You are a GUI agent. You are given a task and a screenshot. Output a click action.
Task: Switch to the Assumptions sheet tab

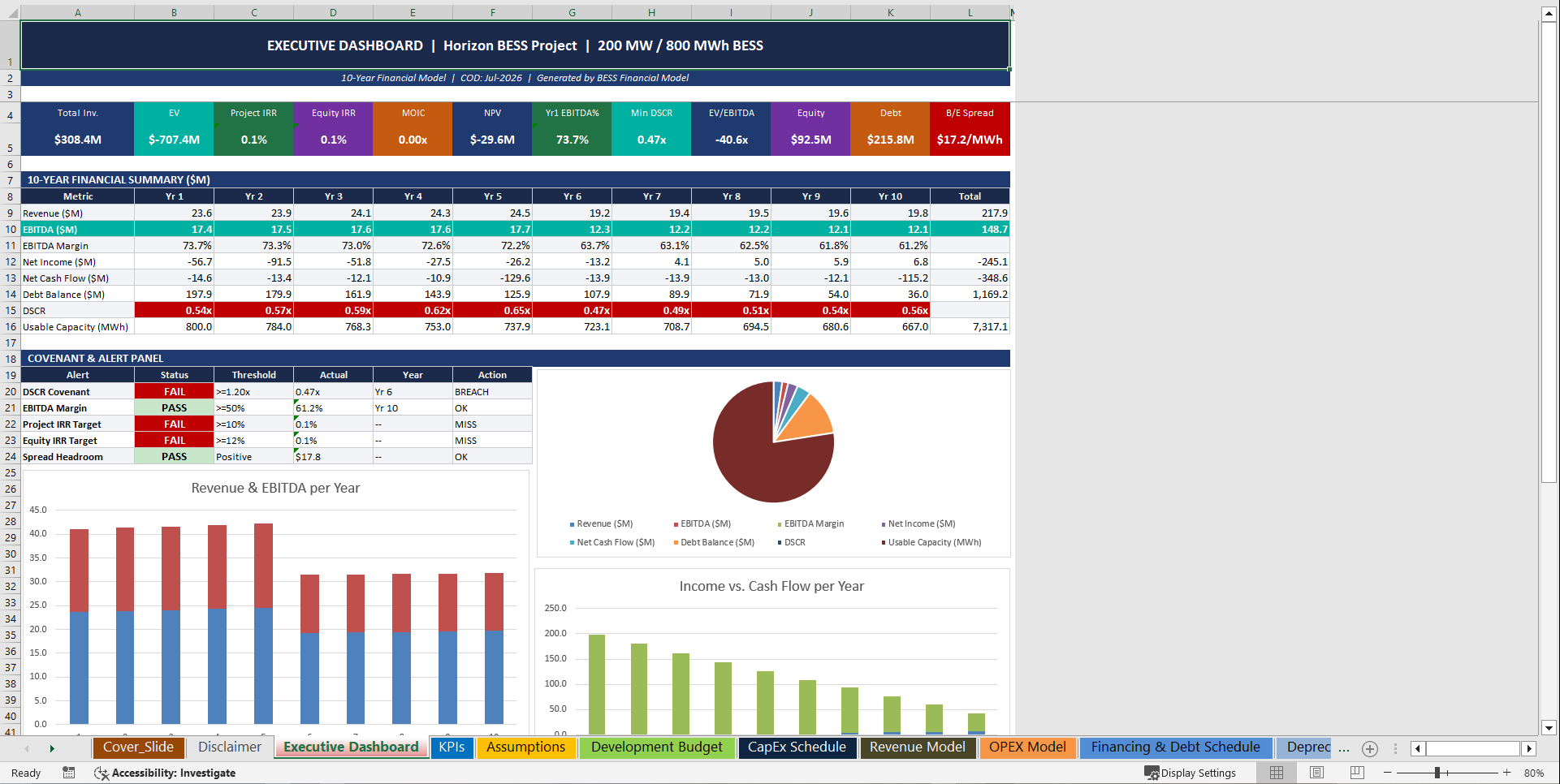click(x=526, y=747)
